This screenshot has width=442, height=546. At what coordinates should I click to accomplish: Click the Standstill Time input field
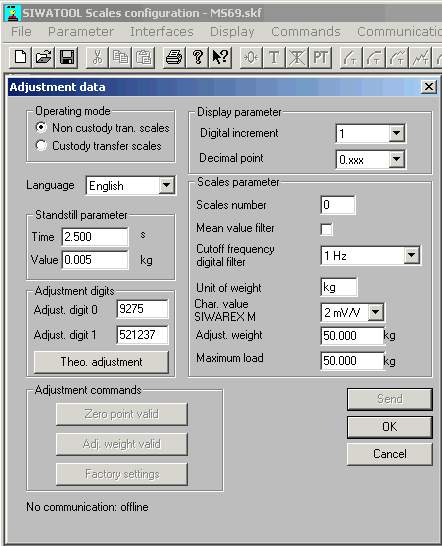pyautogui.click(x=95, y=237)
